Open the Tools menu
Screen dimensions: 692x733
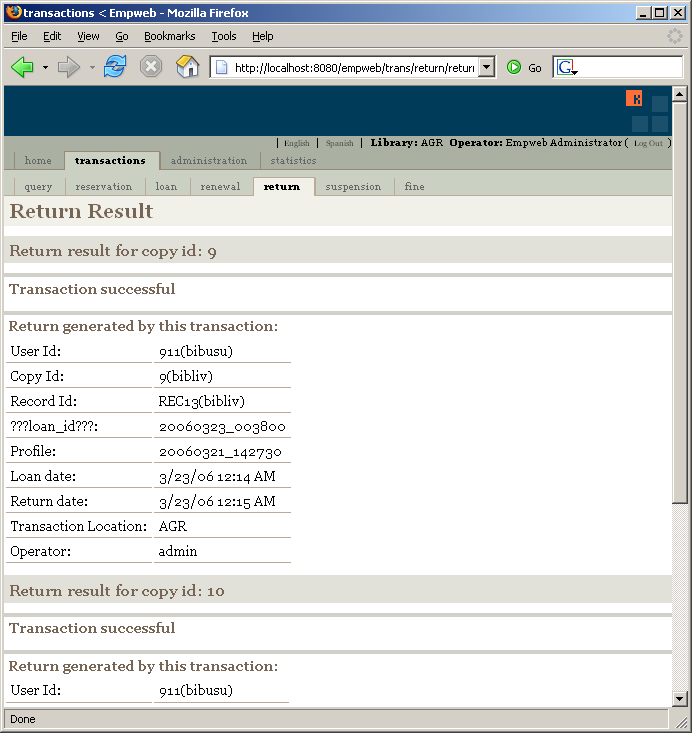[x=223, y=36]
